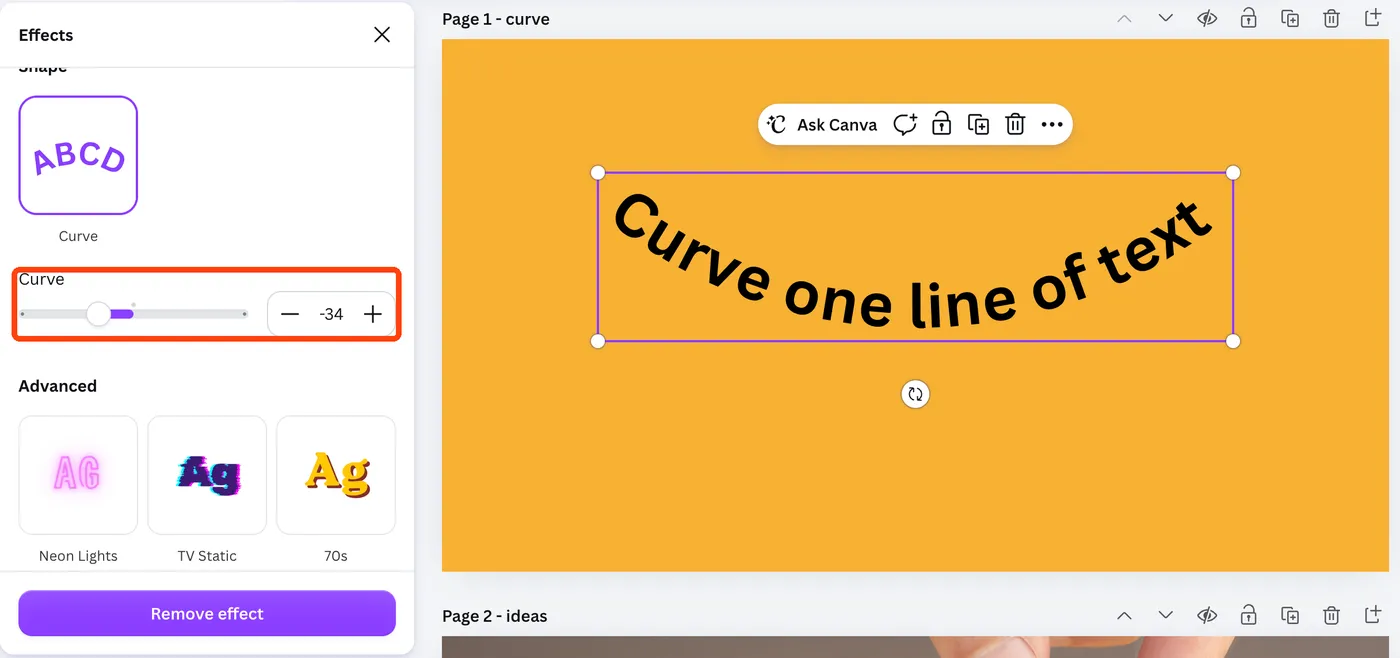The width and height of the screenshot is (1400, 658).
Task: Click the comment icon in floating toolbar
Action: coord(905,124)
